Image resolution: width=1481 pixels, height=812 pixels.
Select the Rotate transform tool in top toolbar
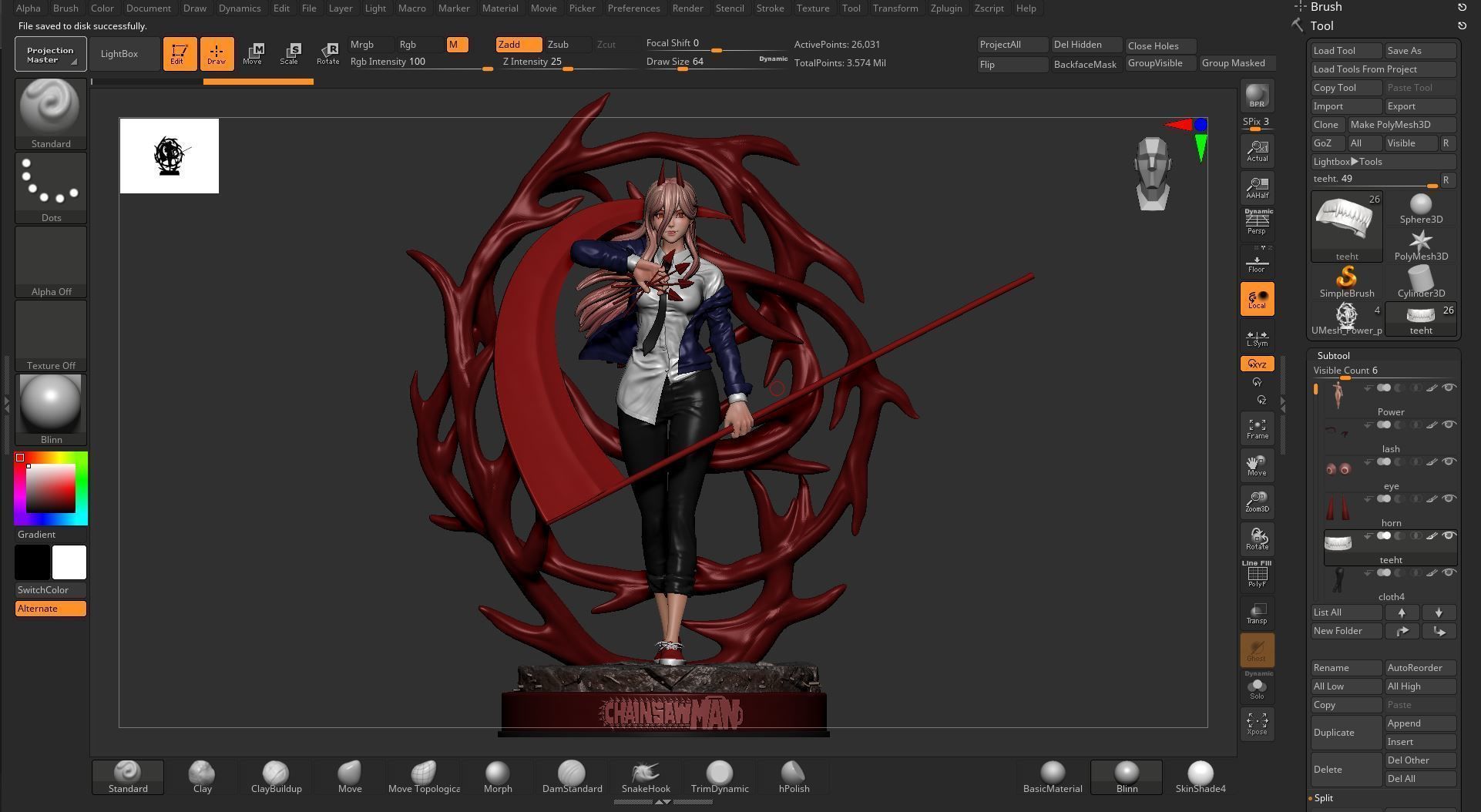tap(327, 54)
